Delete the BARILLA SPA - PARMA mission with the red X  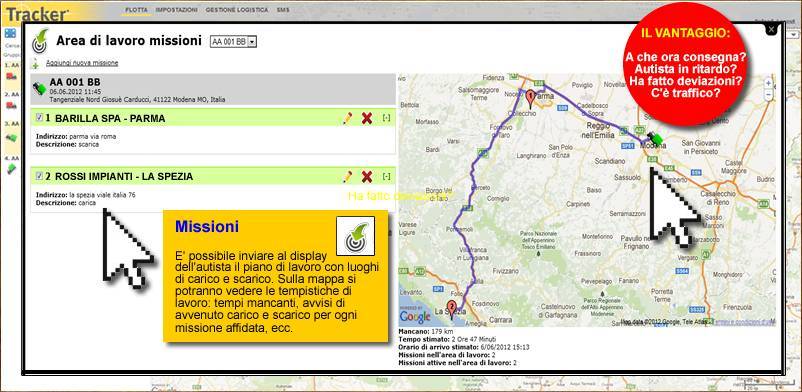coord(367,118)
